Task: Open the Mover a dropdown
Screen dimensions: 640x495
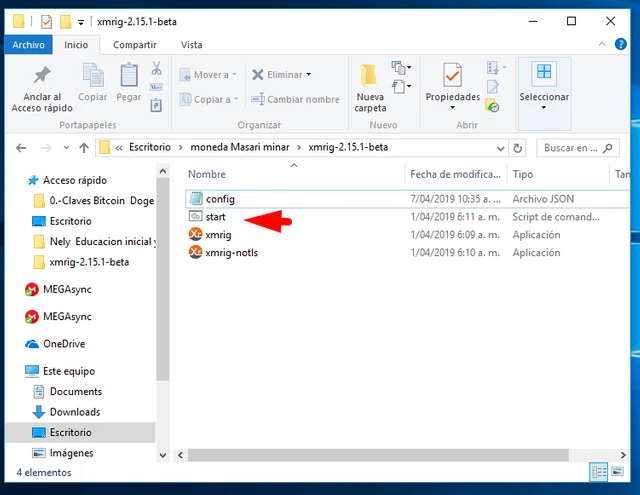Action: point(208,75)
